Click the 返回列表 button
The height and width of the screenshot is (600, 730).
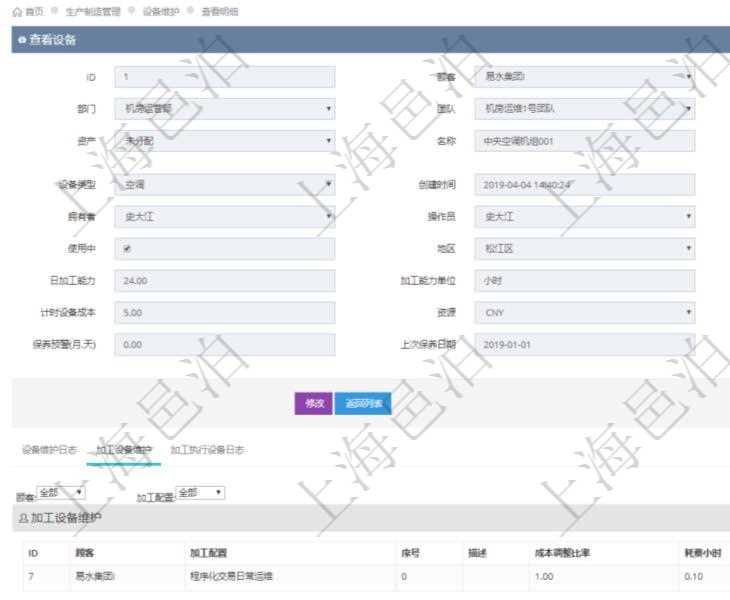point(362,403)
